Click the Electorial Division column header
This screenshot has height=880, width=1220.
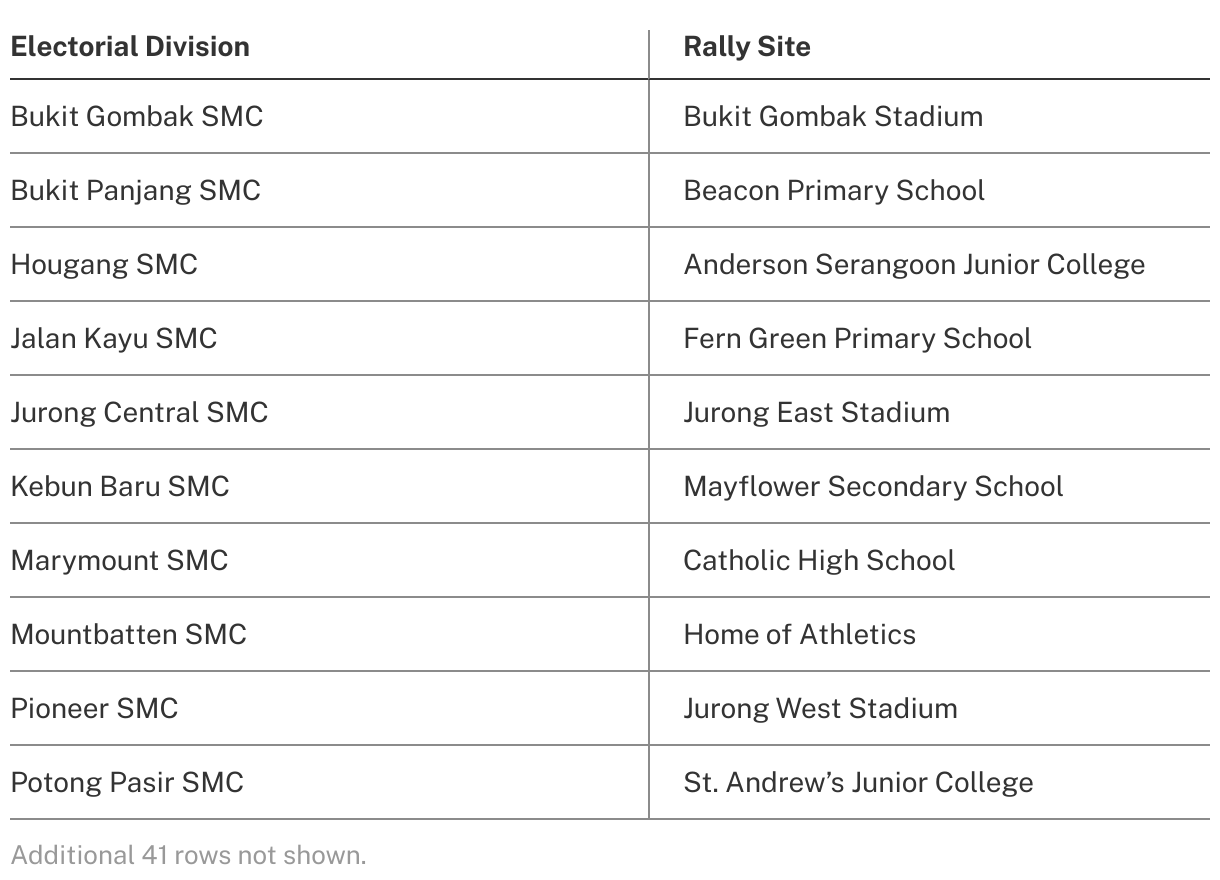(130, 47)
